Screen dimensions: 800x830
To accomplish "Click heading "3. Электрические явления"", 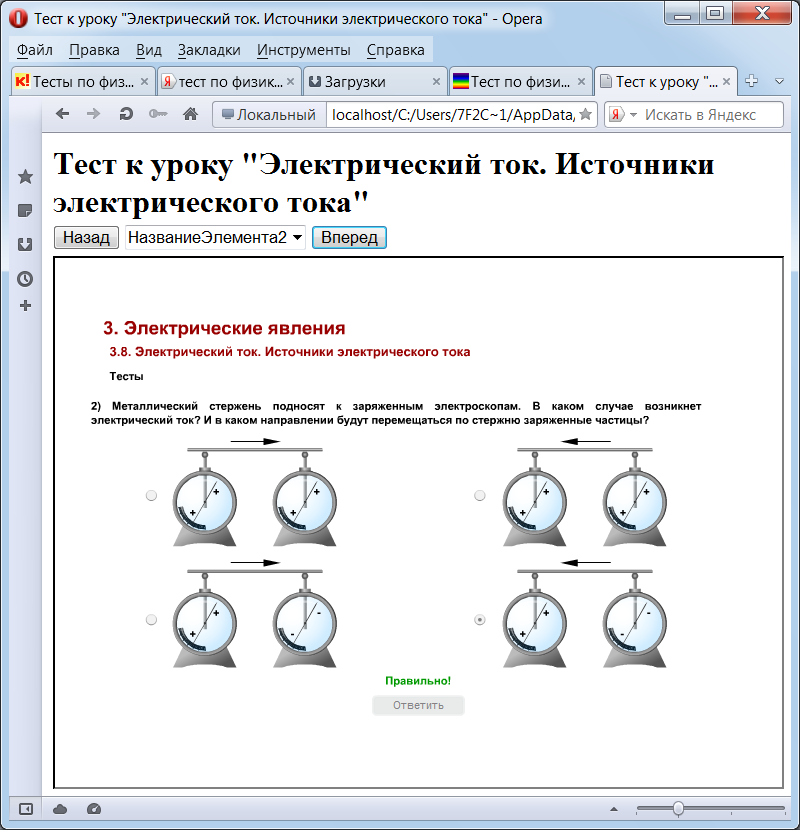I will (x=224, y=328).
